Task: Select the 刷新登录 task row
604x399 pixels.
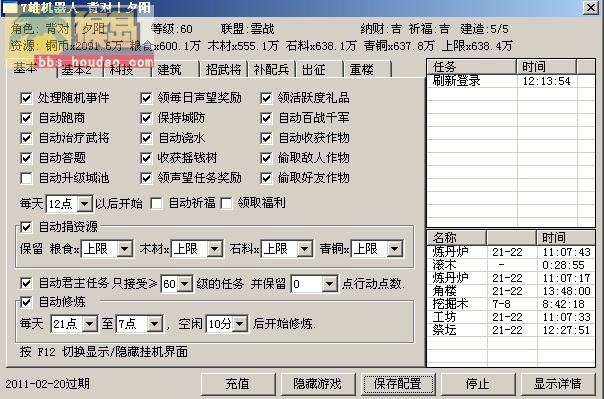Action: point(511,81)
